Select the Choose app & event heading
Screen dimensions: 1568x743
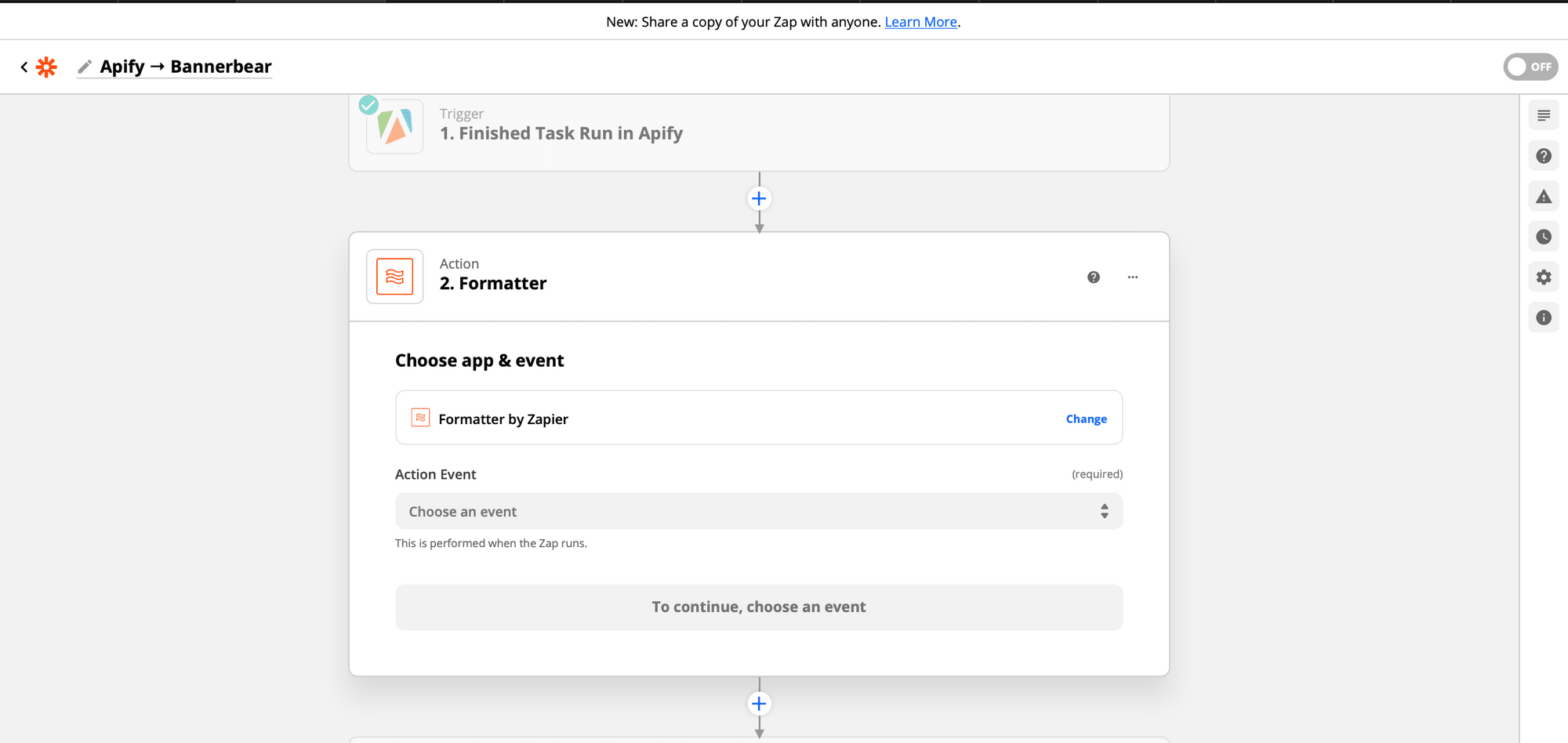coord(479,361)
